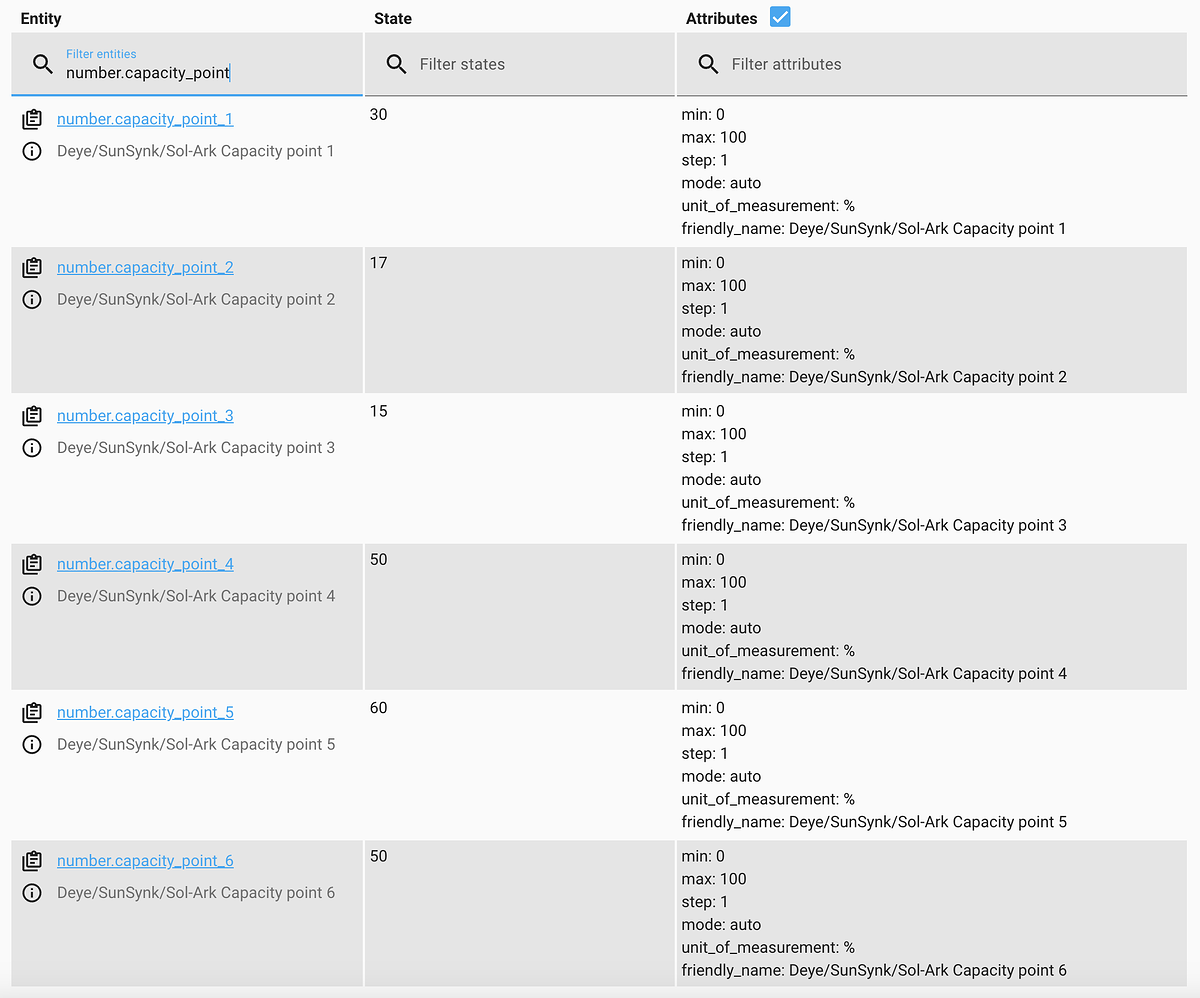Copy entity ID for capacity_point_6
This screenshot has width=1200, height=998.
pyautogui.click(x=32, y=861)
